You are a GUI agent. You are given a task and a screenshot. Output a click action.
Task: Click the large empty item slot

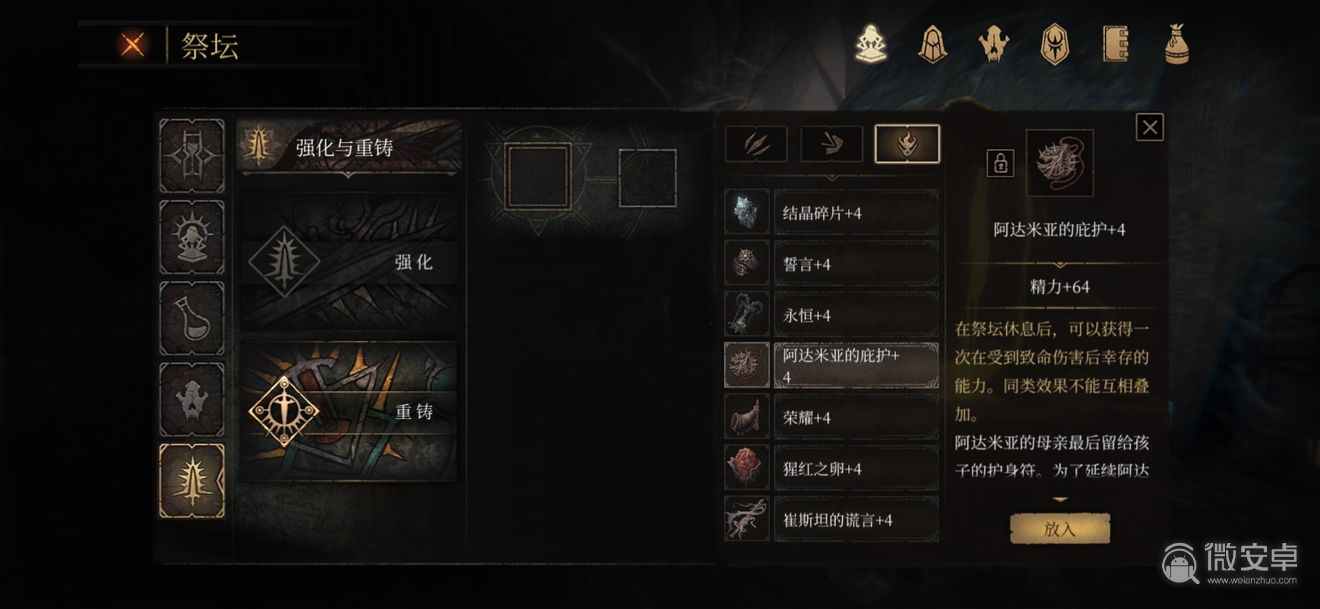(x=538, y=175)
